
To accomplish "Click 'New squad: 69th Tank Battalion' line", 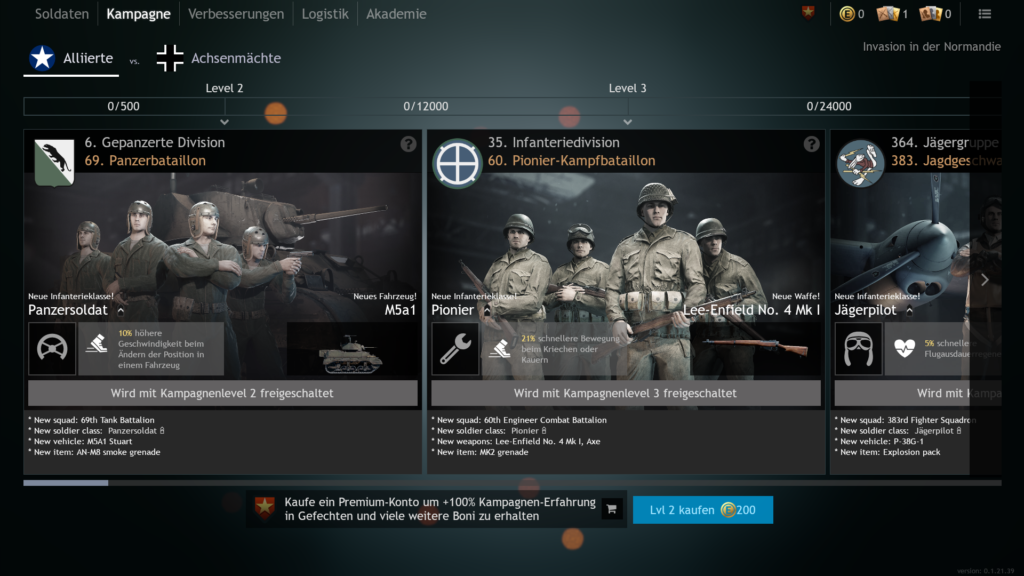I will point(91,420).
